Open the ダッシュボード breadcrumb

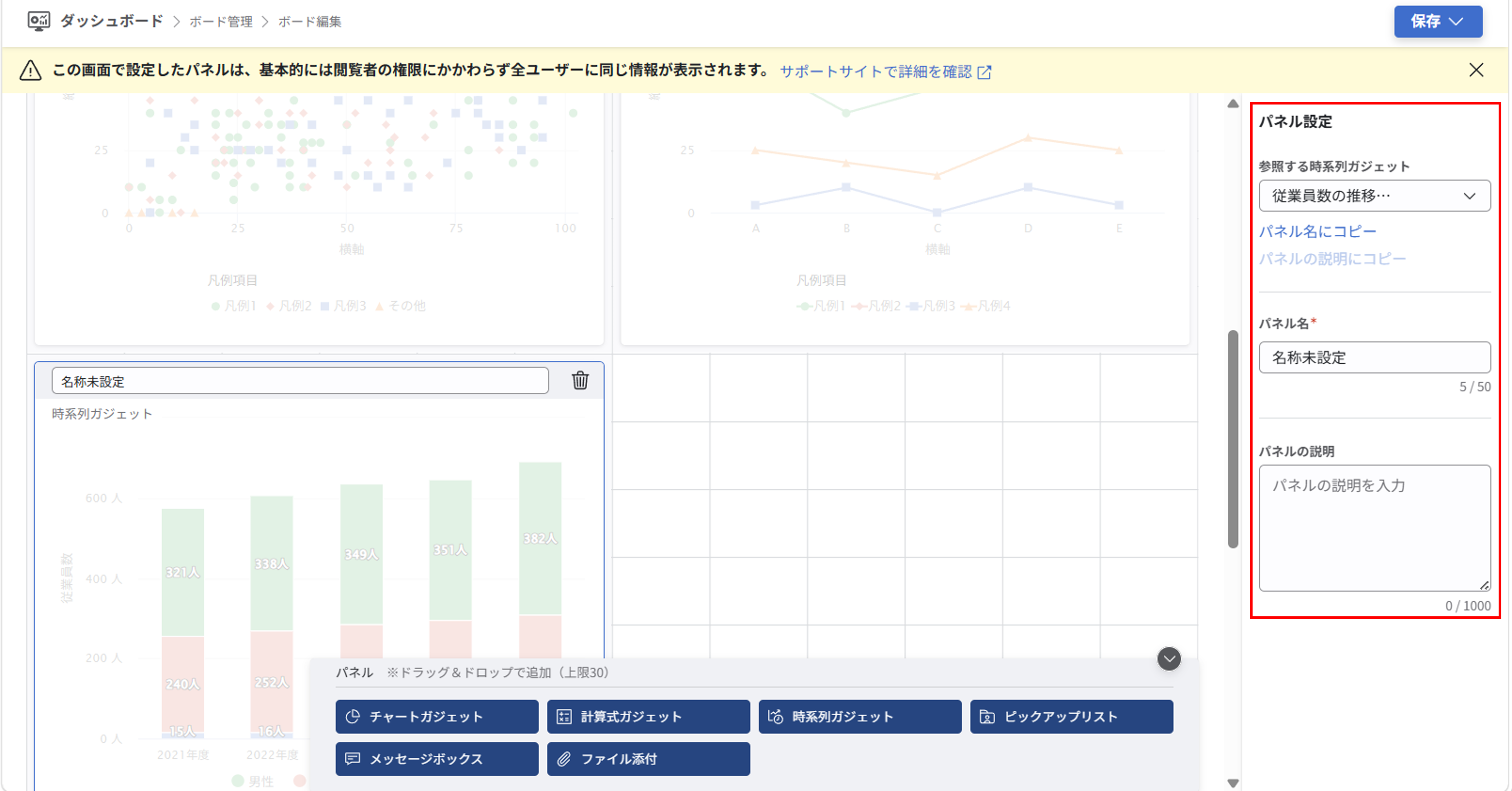[112, 21]
